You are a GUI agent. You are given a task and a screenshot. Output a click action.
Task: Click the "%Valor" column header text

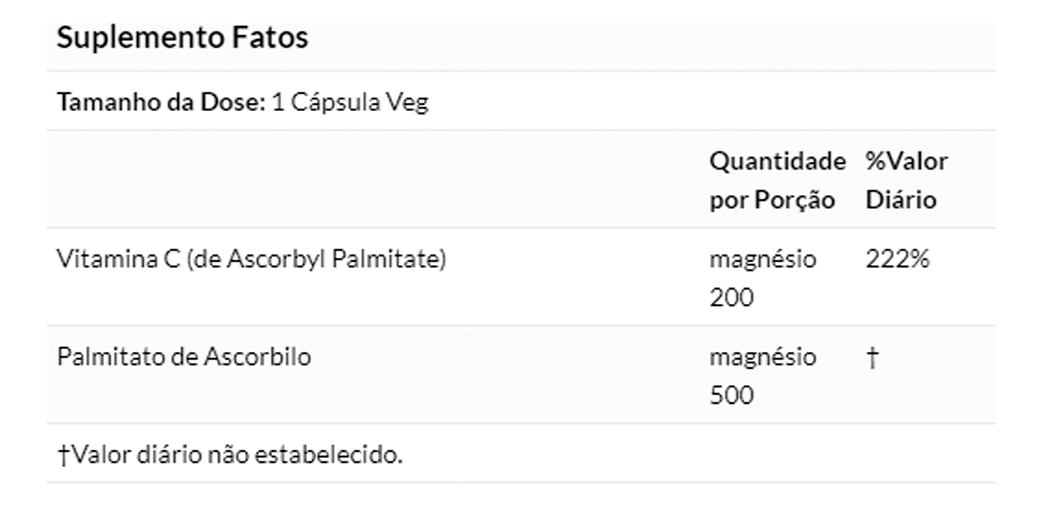click(x=906, y=161)
